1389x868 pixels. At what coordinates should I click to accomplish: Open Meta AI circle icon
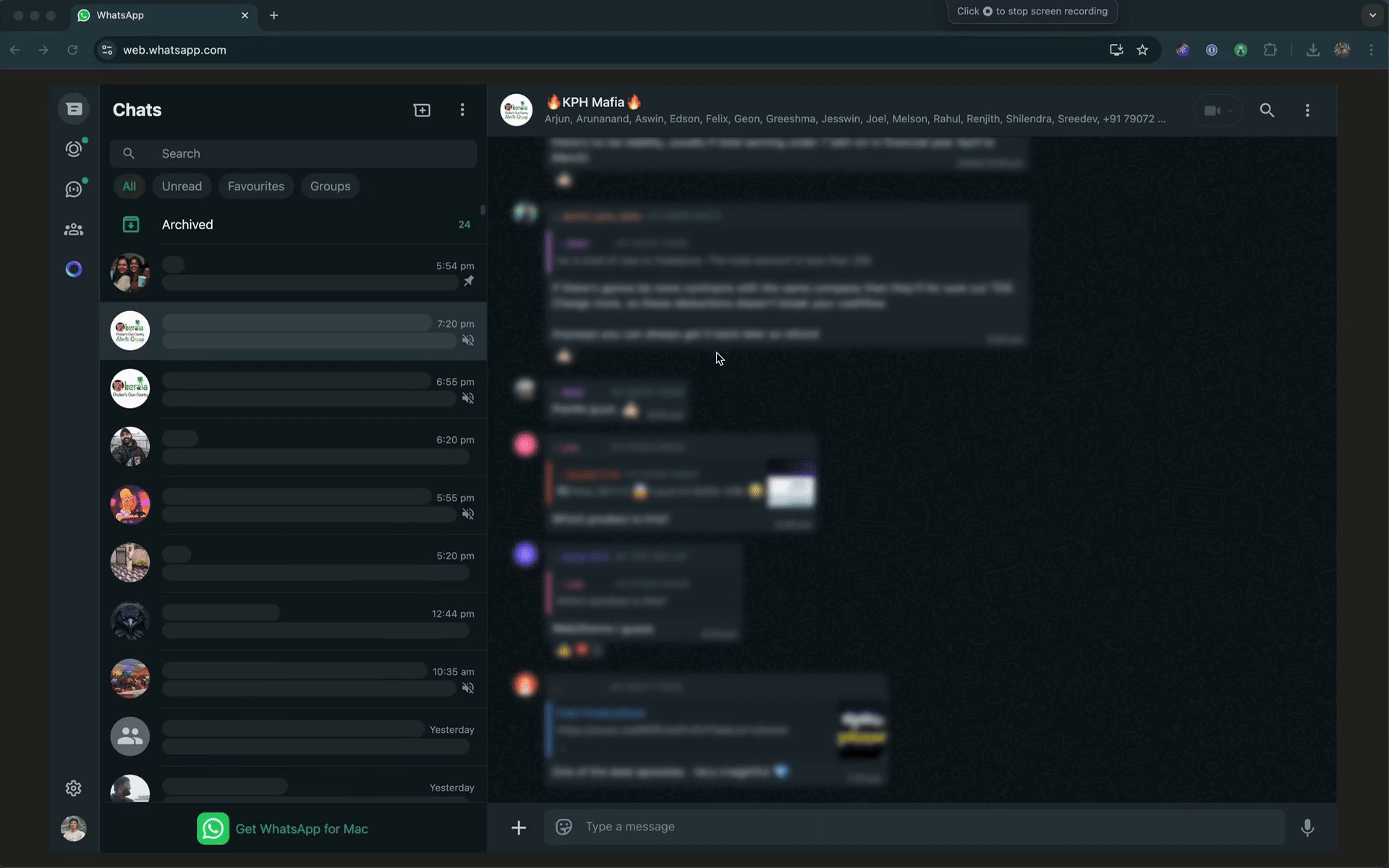tap(74, 269)
